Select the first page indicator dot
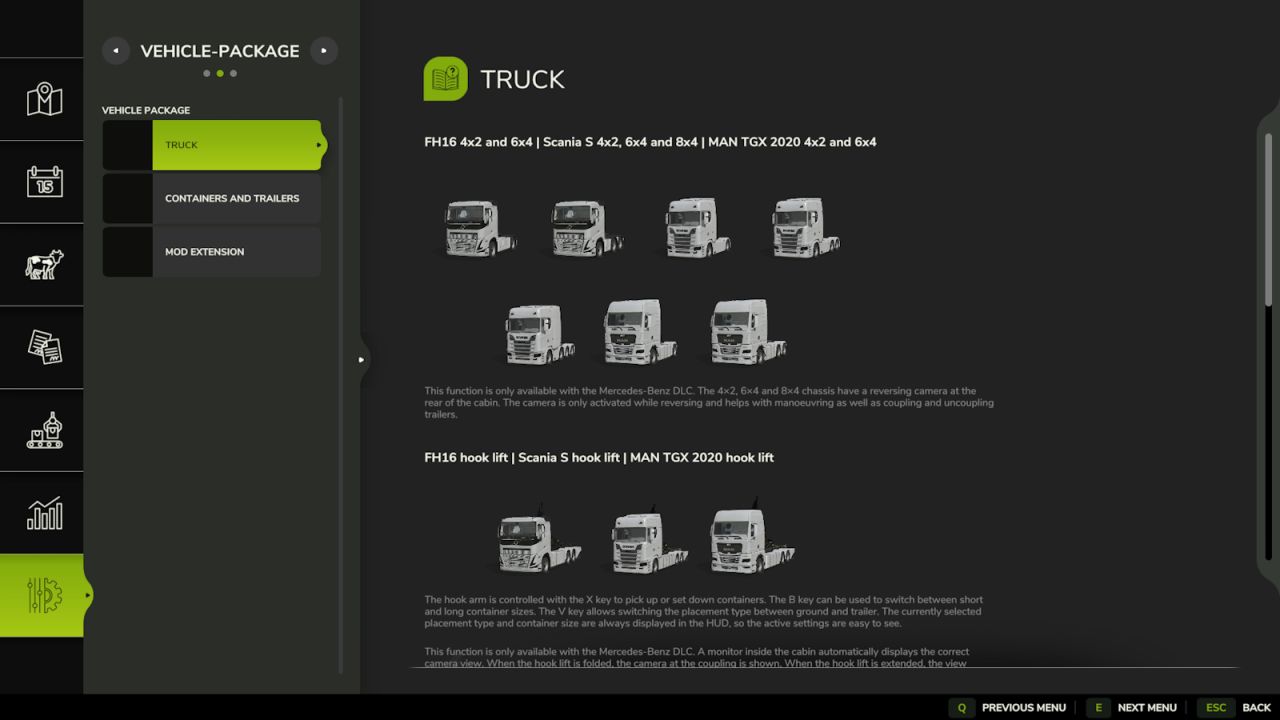 [207, 73]
